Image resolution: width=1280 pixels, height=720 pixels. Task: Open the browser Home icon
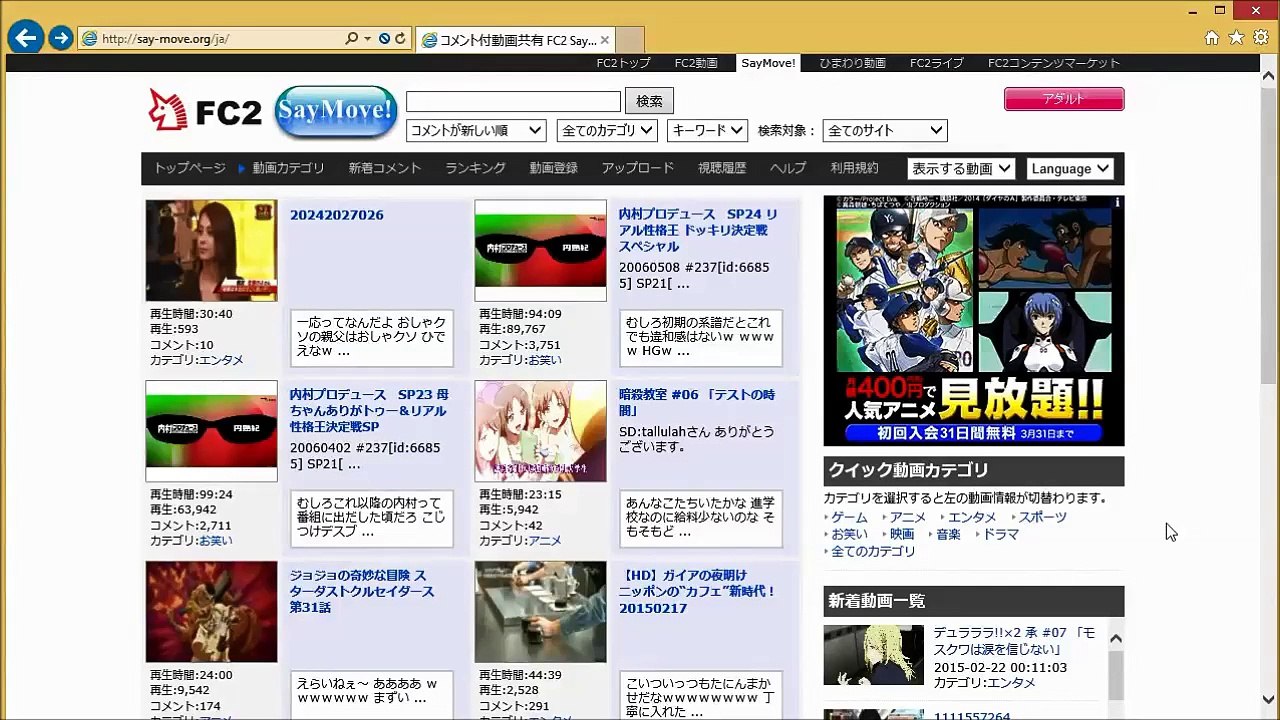[x=1212, y=38]
